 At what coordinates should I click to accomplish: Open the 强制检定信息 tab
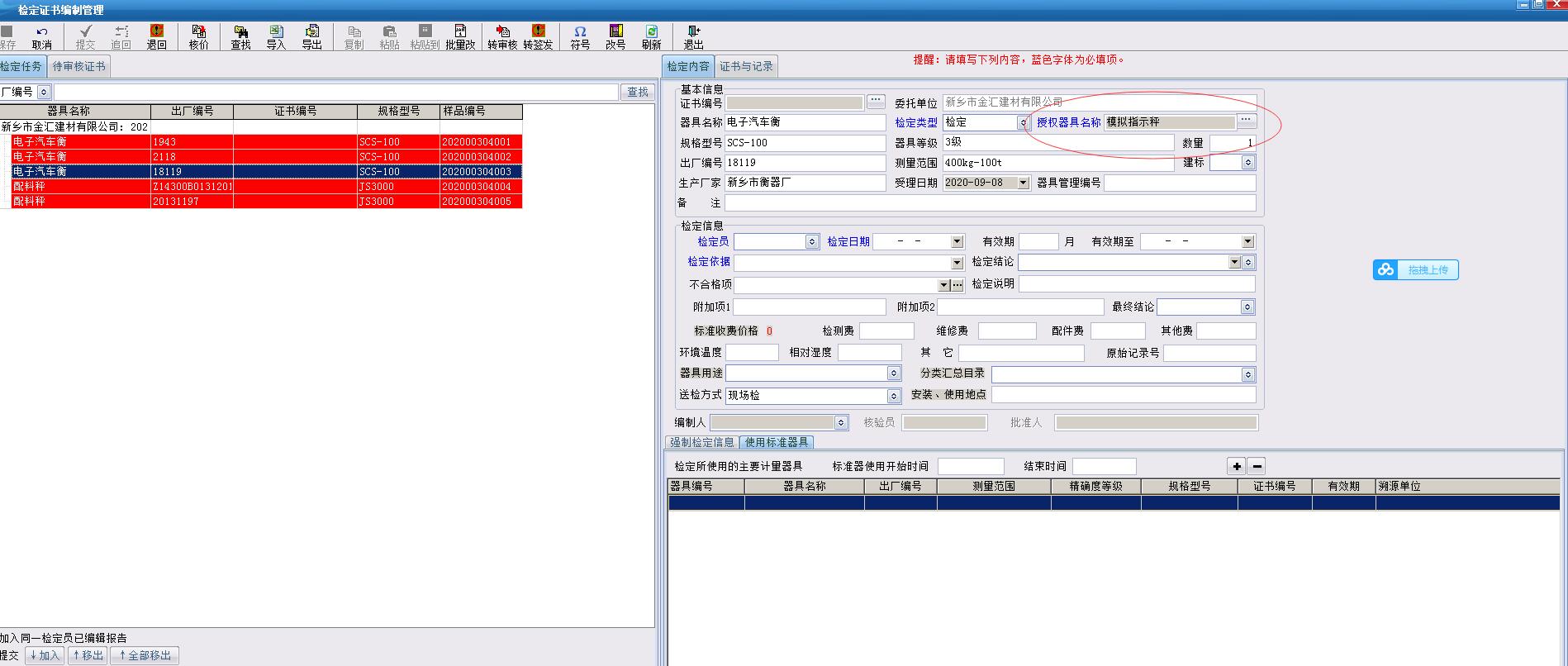point(701,442)
